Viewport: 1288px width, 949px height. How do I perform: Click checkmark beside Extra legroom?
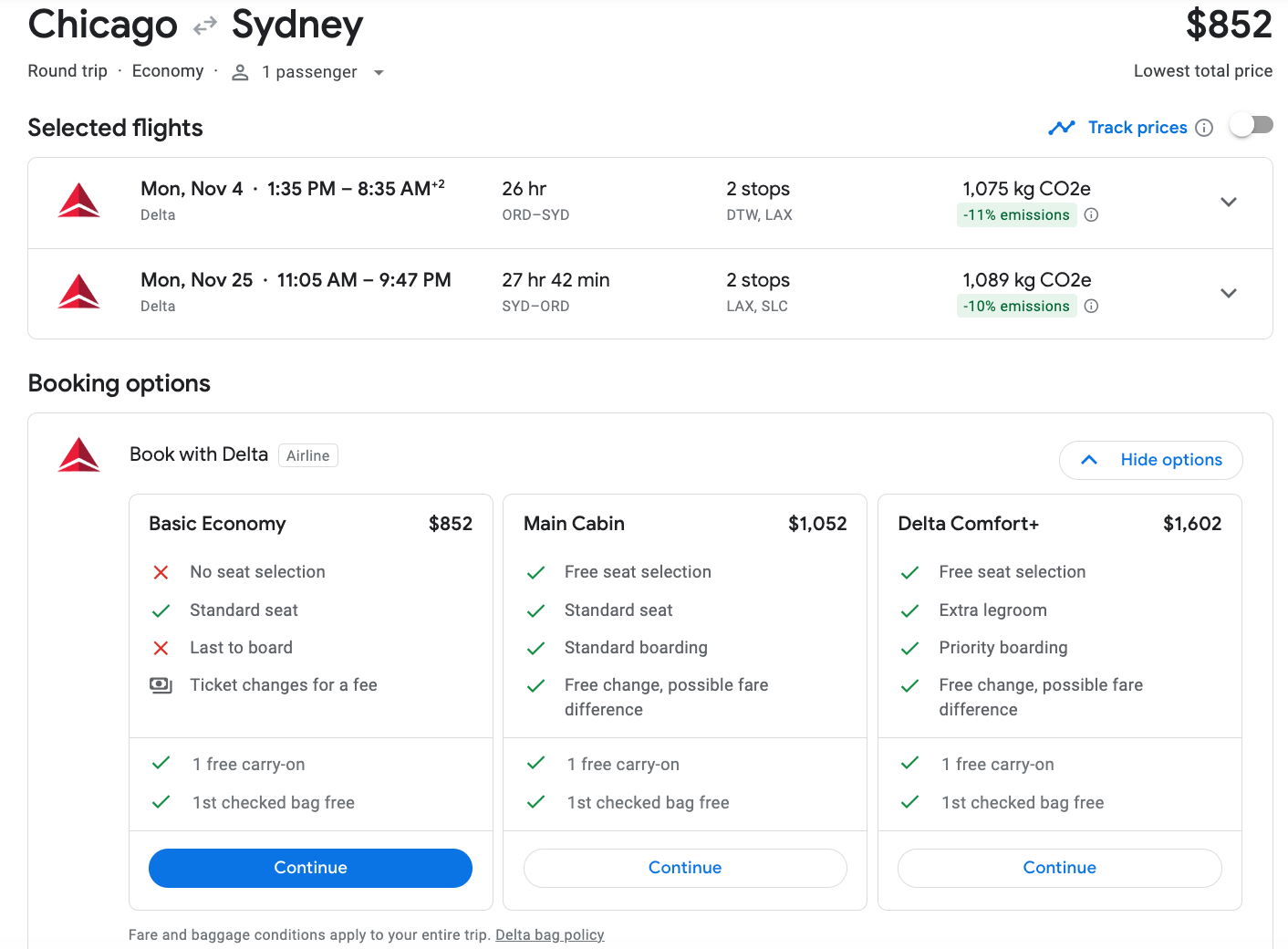tap(910, 610)
